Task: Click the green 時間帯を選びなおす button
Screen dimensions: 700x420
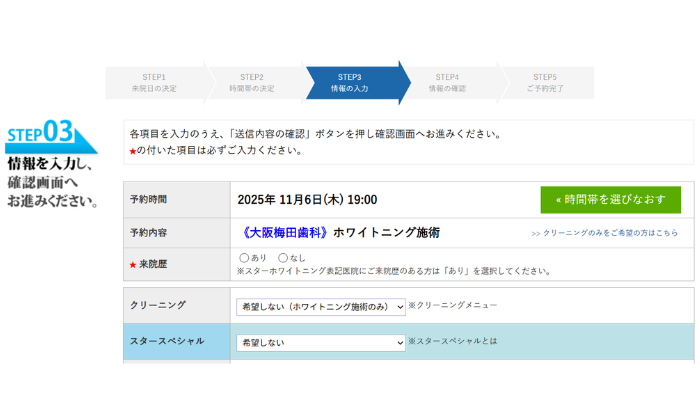Action: tap(610, 199)
